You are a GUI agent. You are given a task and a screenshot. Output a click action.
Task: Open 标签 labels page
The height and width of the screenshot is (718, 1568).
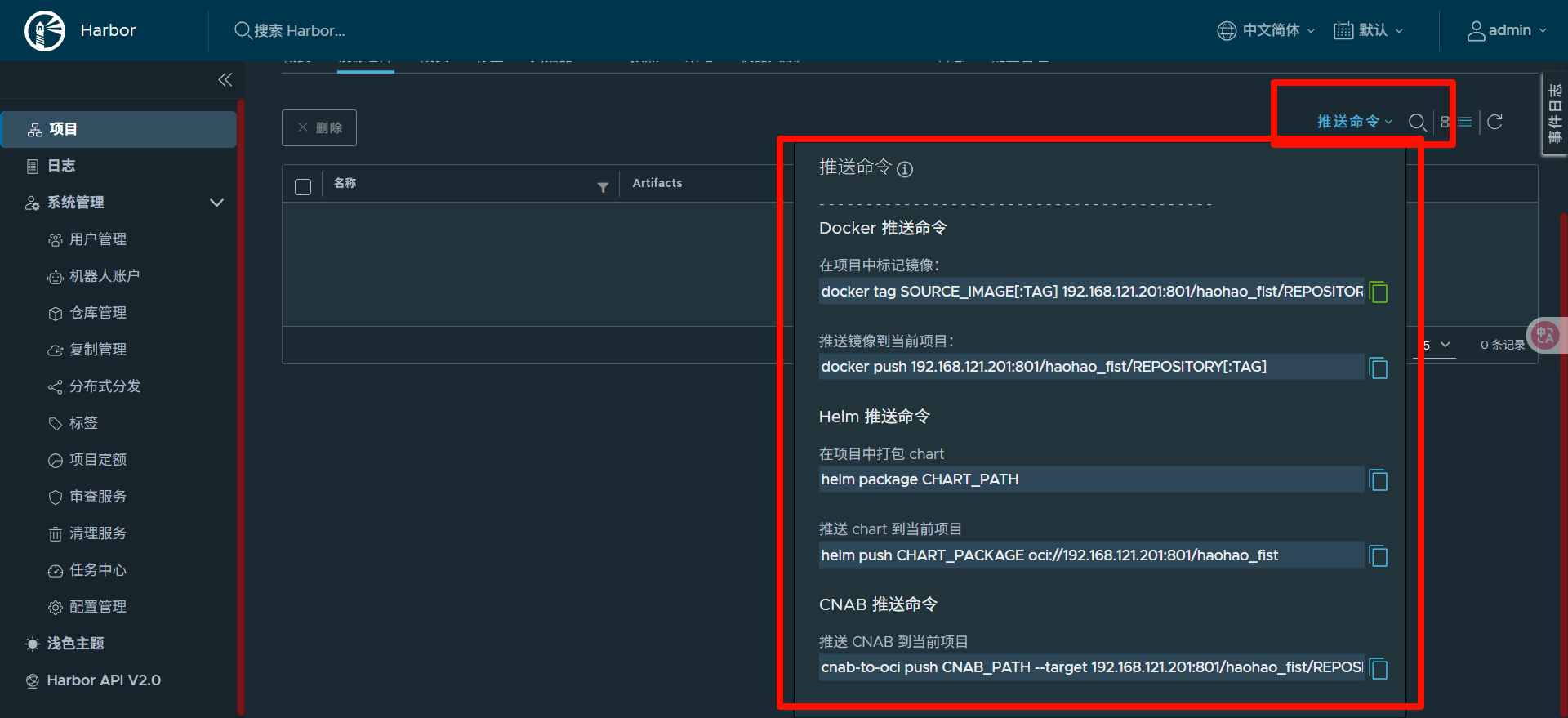point(83,423)
